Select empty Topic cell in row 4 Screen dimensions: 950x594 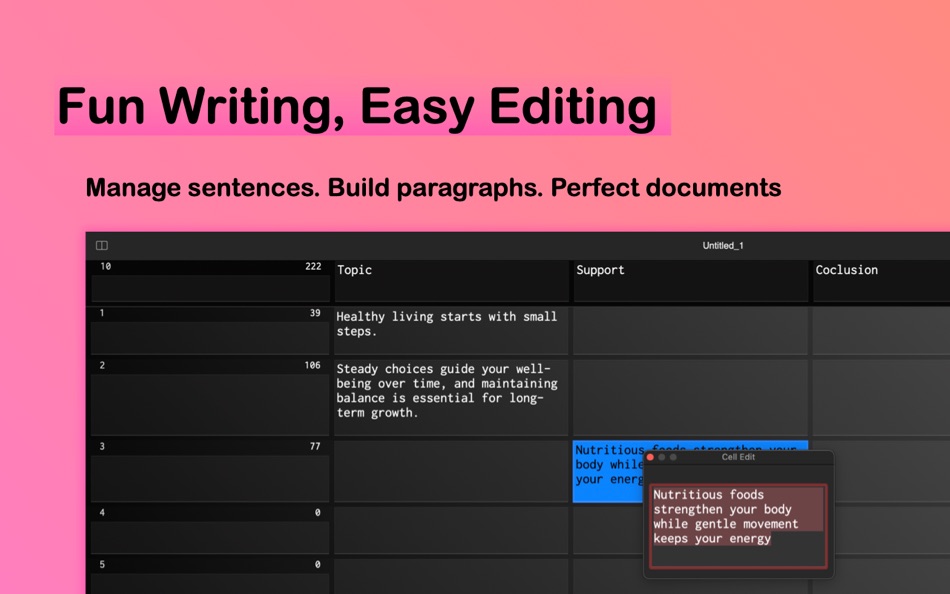451,530
